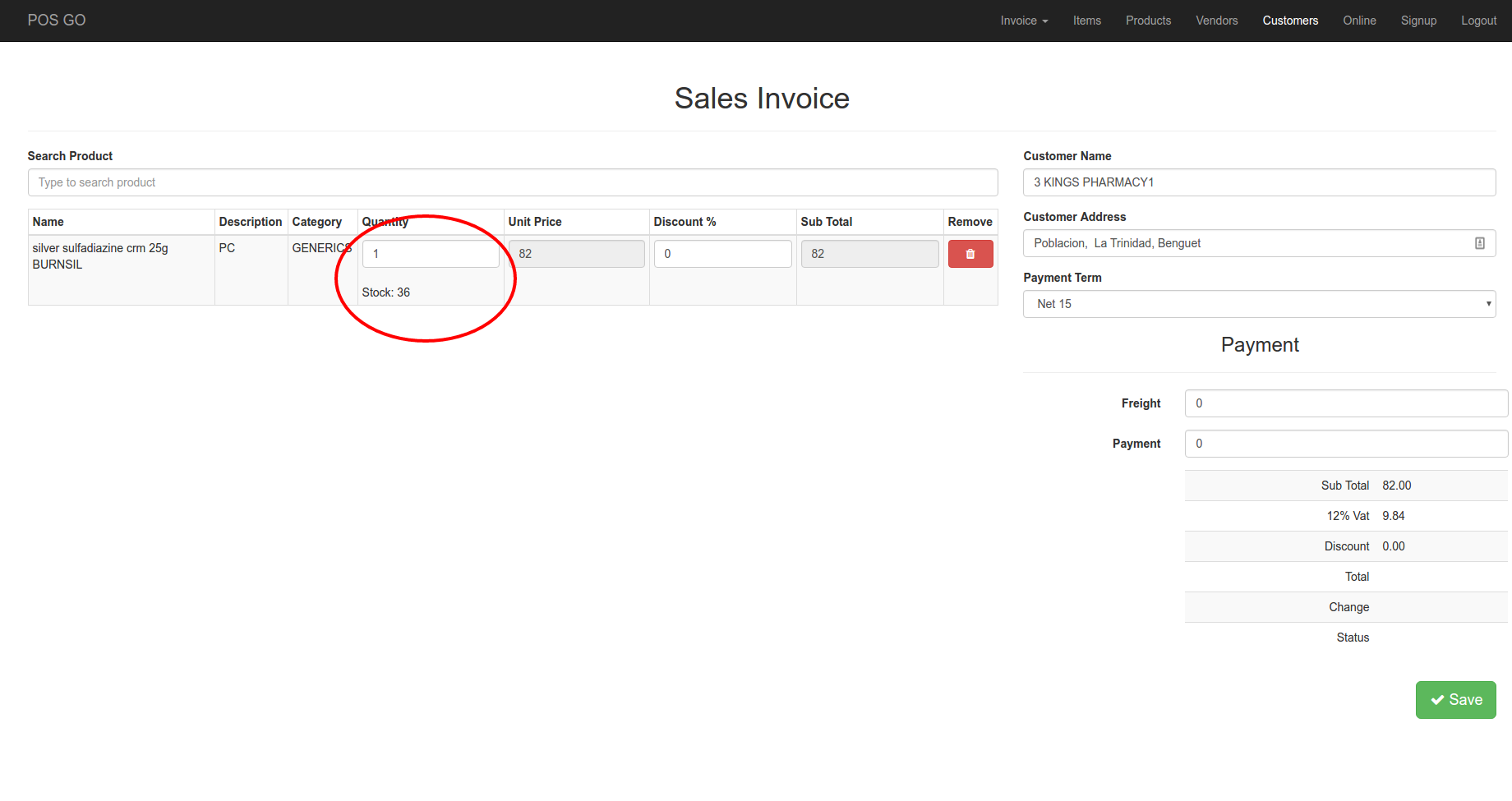This screenshot has width=1512, height=801.
Task: Click the Discount % input field
Action: [x=723, y=254]
